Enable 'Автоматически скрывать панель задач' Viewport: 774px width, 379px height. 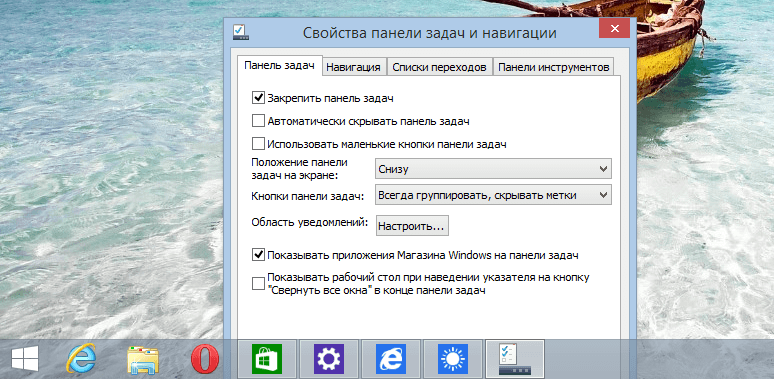point(258,121)
